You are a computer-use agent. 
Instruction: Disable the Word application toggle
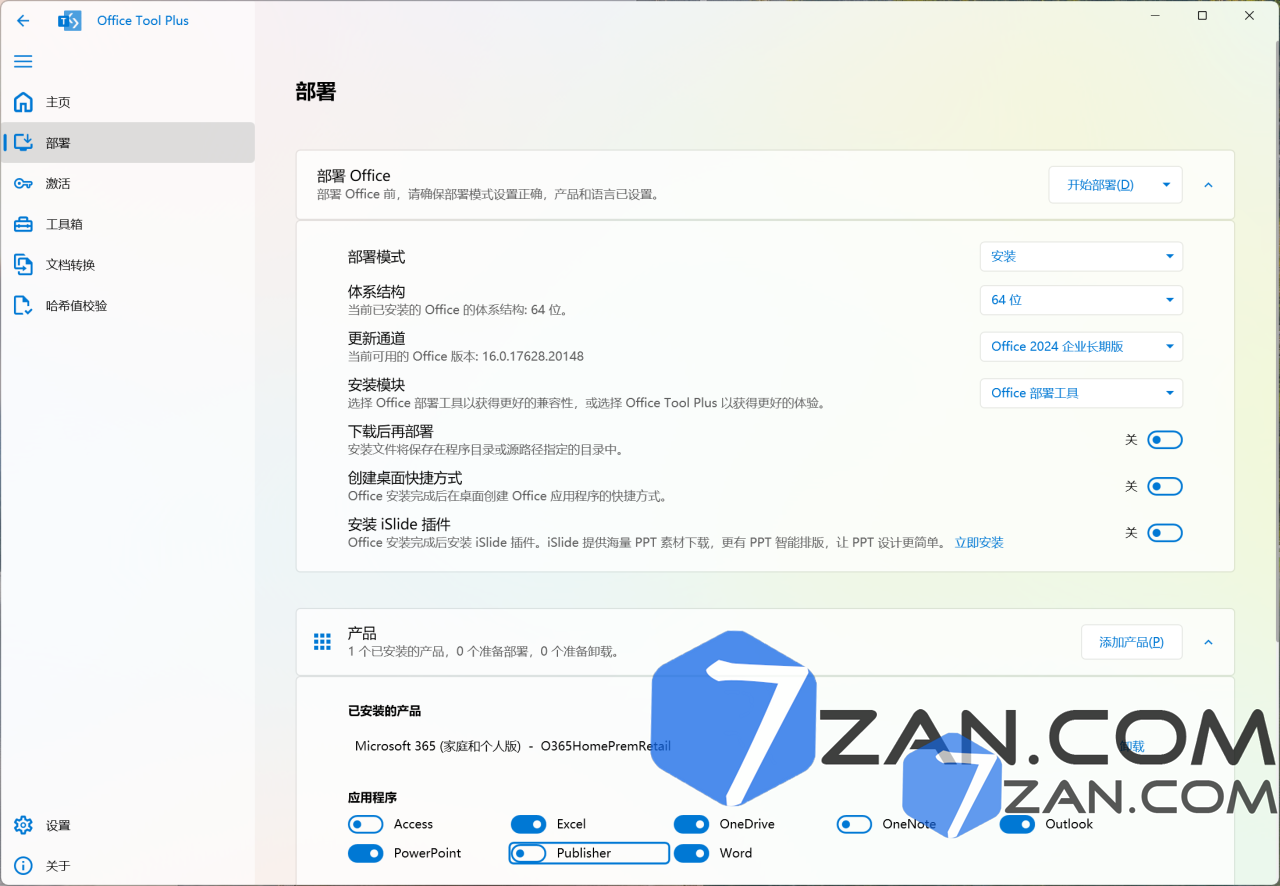pyautogui.click(x=692, y=853)
